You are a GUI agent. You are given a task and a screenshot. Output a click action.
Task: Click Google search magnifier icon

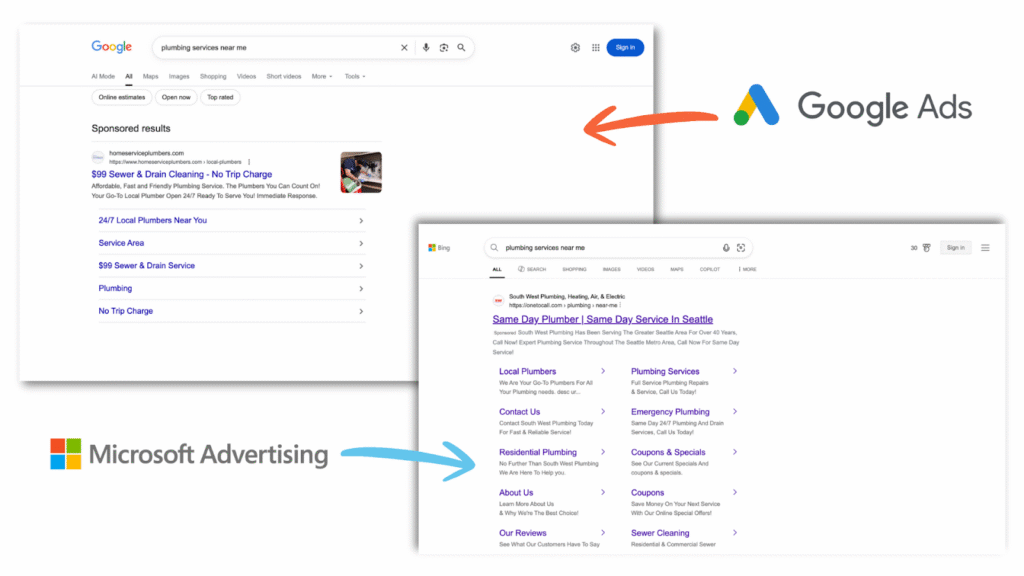coord(462,48)
